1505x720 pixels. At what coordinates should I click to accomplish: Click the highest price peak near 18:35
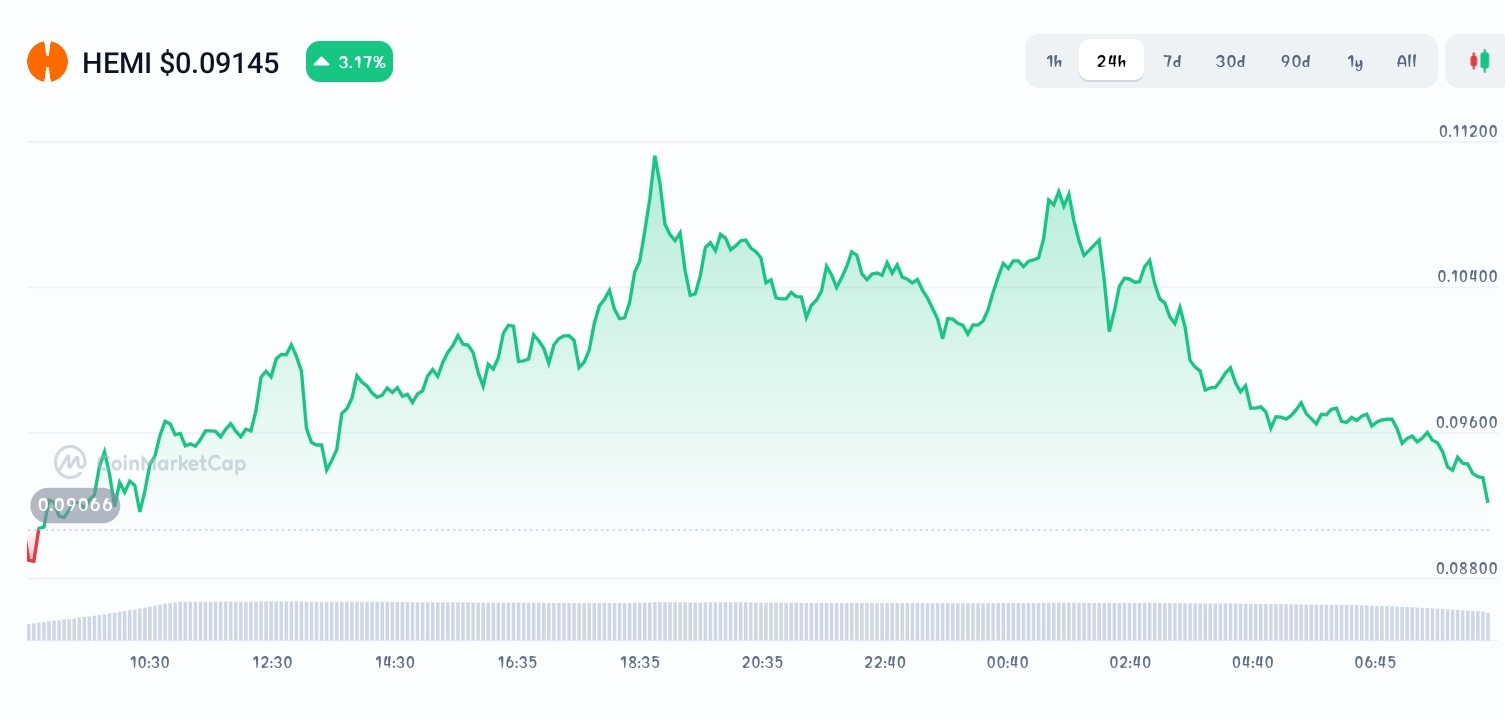655,158
